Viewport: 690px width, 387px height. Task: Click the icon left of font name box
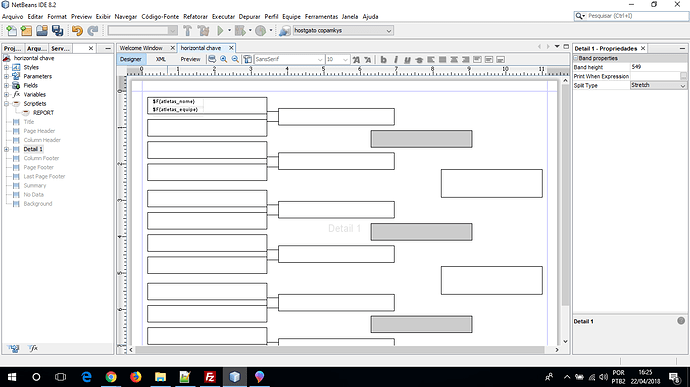tap(248, 59)
